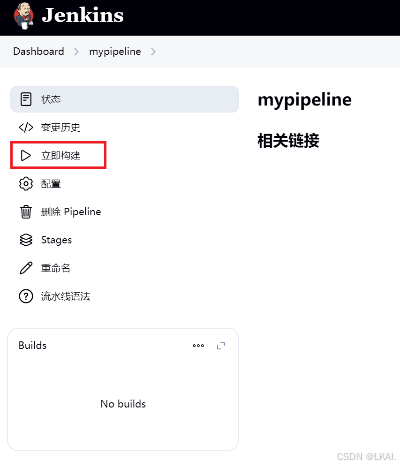Open Builds panel three-dot menu
The width and height of the screenshot is (400, 468).
(x=198, y=346)
